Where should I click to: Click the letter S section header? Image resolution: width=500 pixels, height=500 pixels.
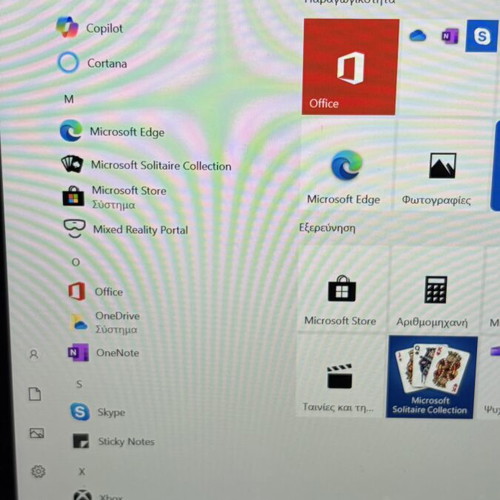(x=79, y=384)
